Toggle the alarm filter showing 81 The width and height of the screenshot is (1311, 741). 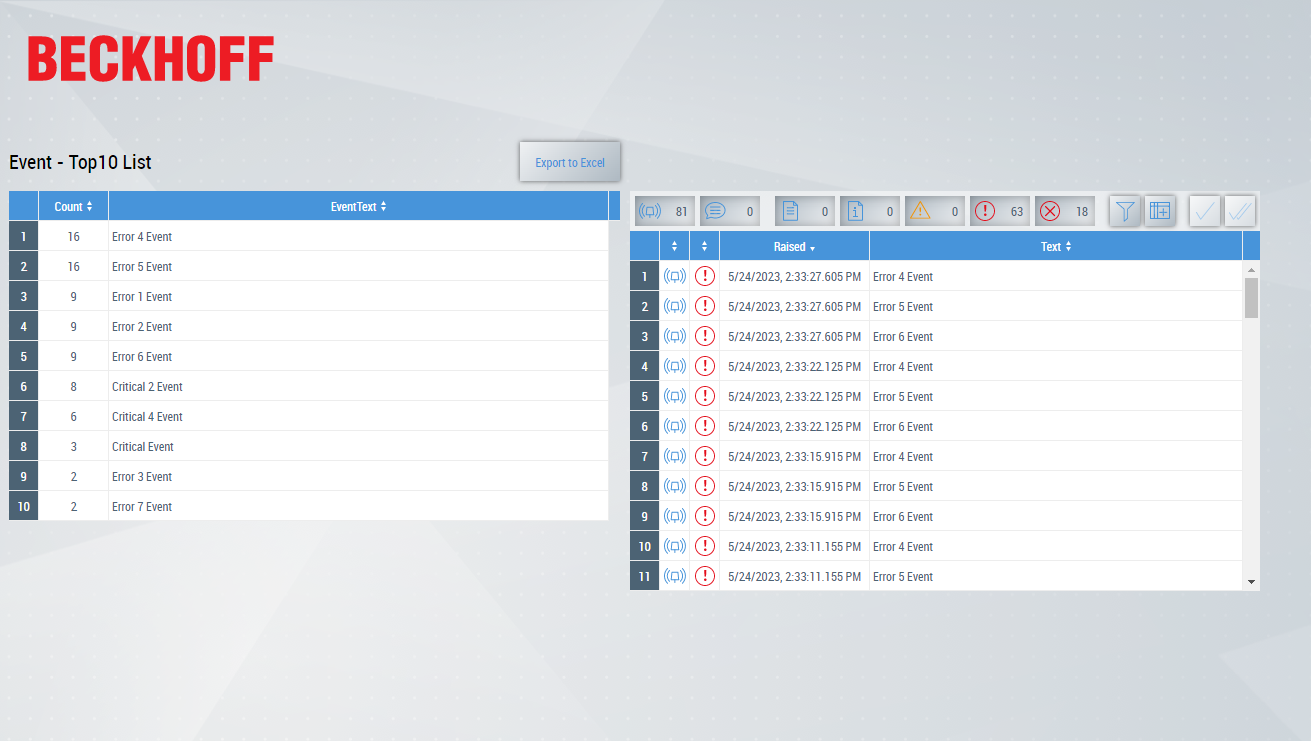(665, 211)
